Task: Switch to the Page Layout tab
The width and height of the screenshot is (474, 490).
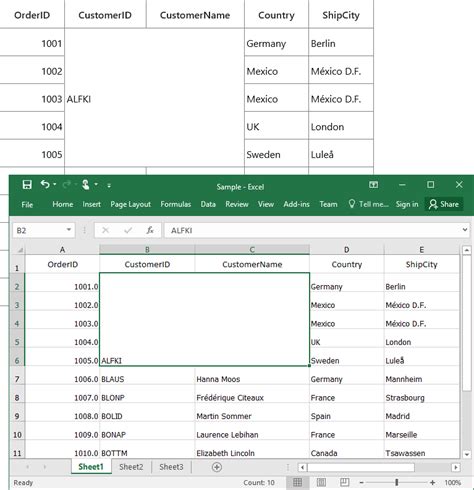Action: tap(131, 204)
